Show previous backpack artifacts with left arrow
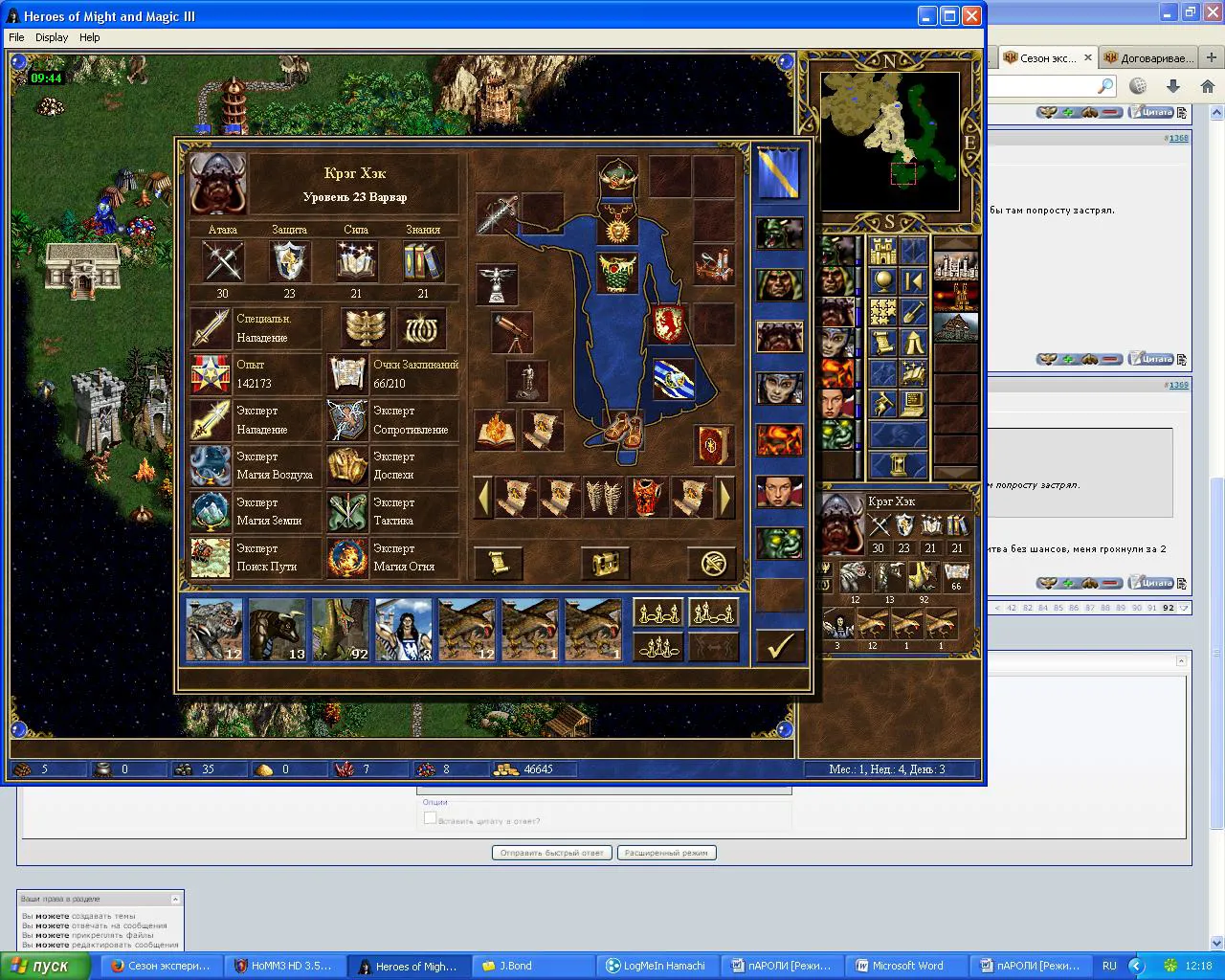 (484, 498)
